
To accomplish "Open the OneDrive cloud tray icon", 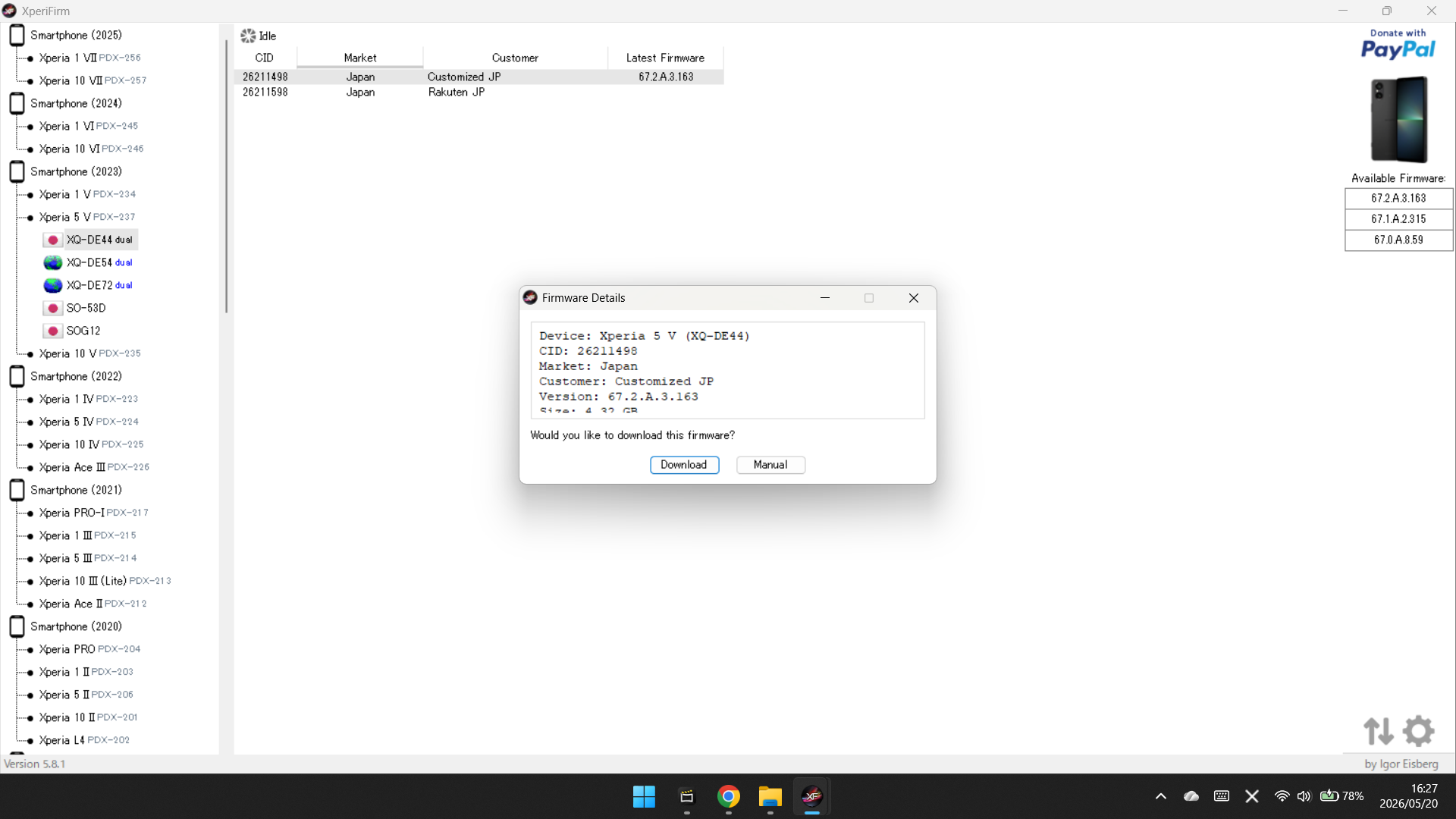I will coord(1191,796).
